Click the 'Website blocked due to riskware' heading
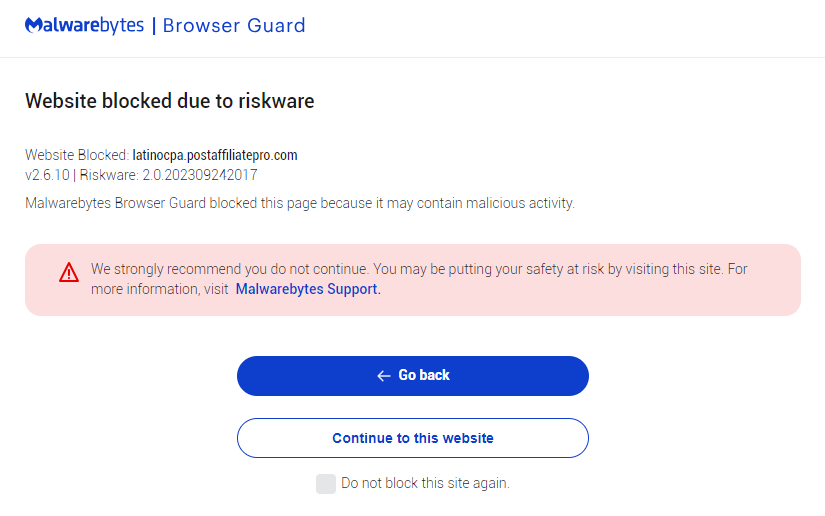This screenshot has width=825, height=516. (169, 100)
